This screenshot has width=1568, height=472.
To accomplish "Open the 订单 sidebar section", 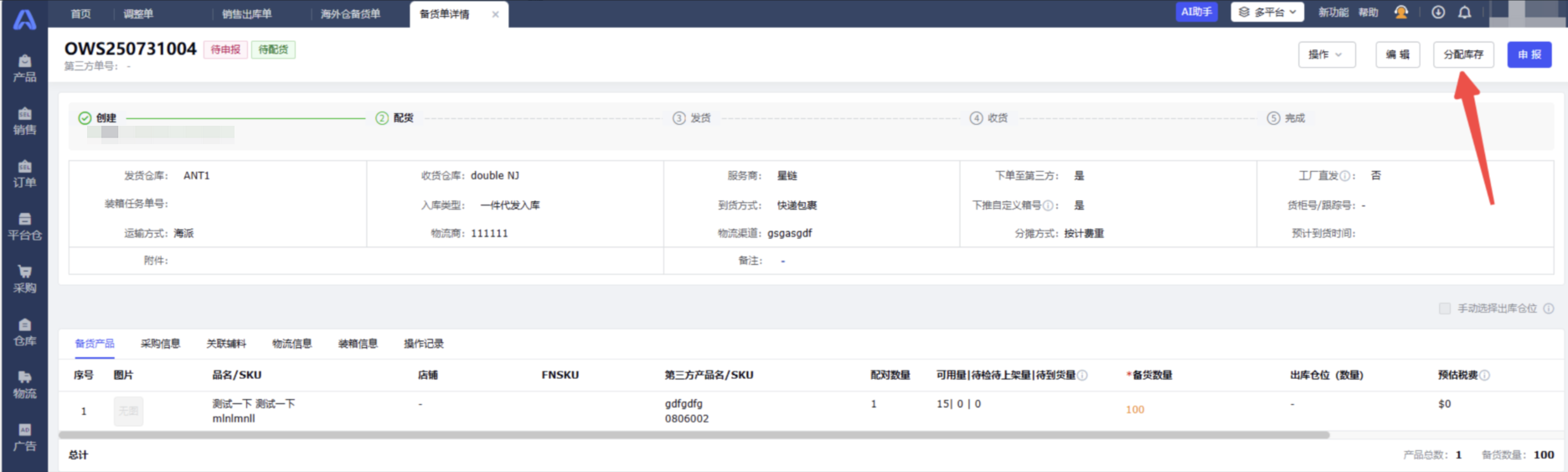I will tap(24, 174).
